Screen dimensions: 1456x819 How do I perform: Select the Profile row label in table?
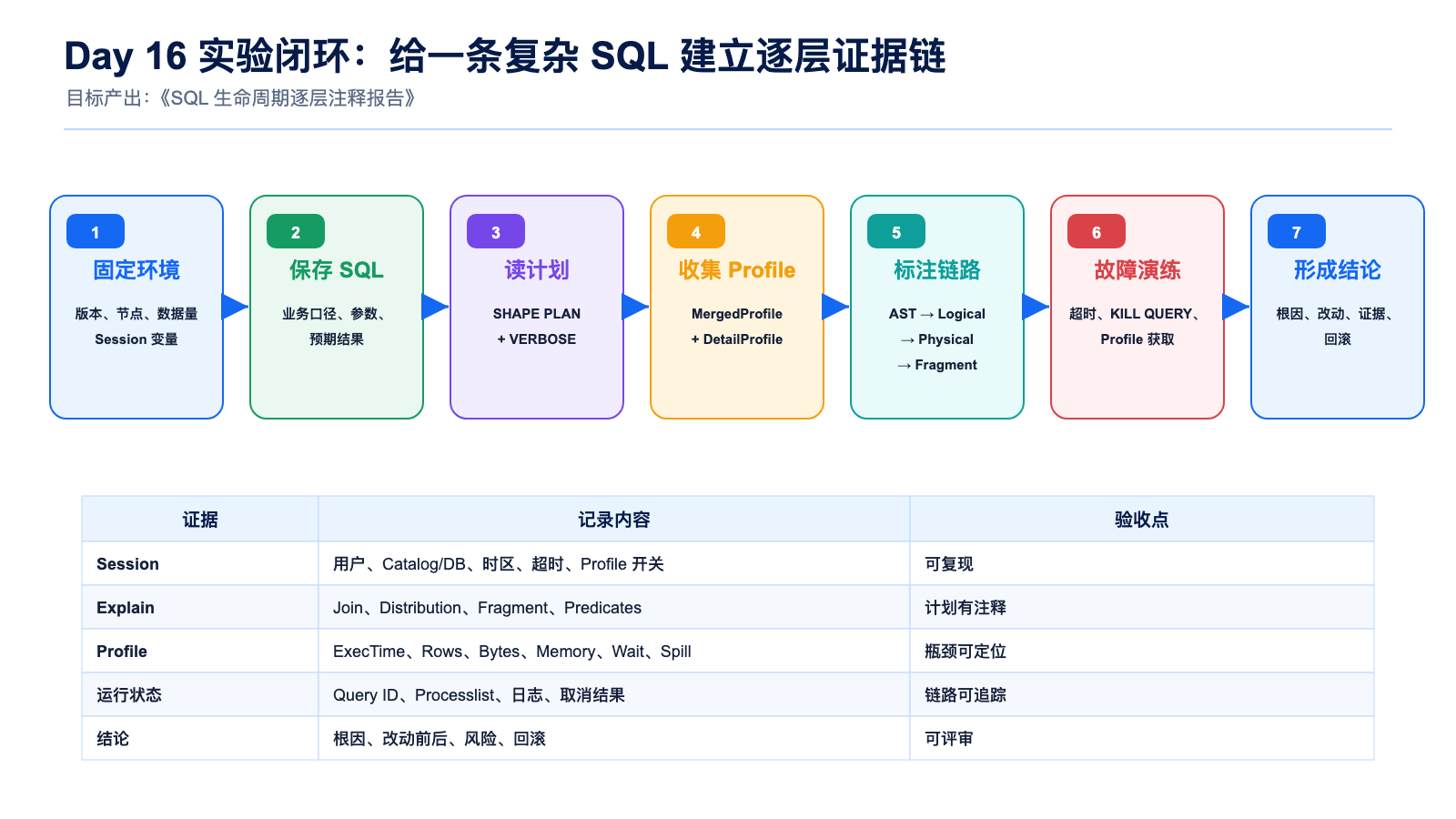[x=122, y=652]
